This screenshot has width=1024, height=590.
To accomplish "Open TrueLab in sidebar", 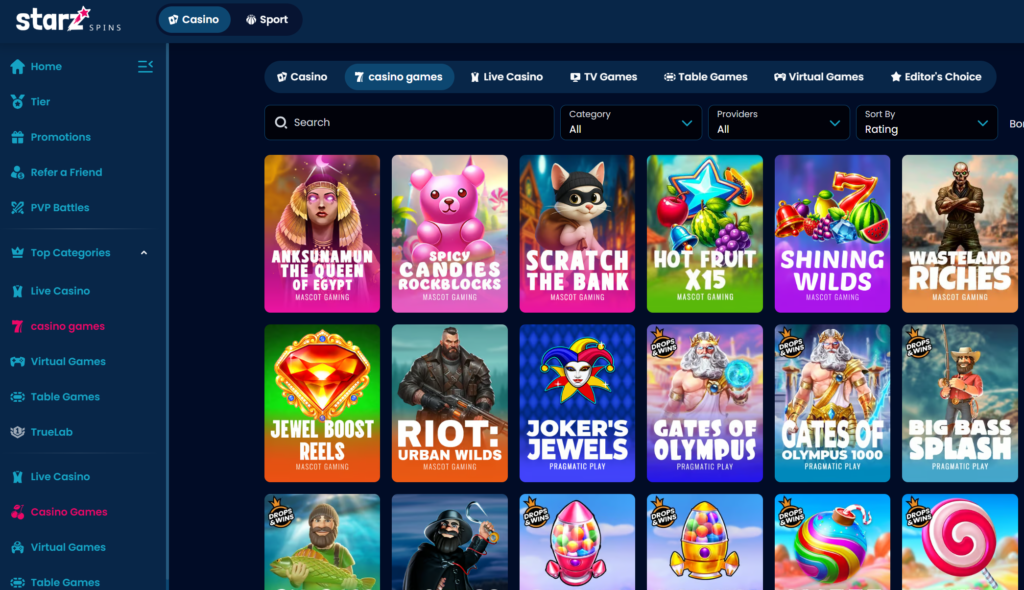I will pyautogui.click(x=51, y=432).
